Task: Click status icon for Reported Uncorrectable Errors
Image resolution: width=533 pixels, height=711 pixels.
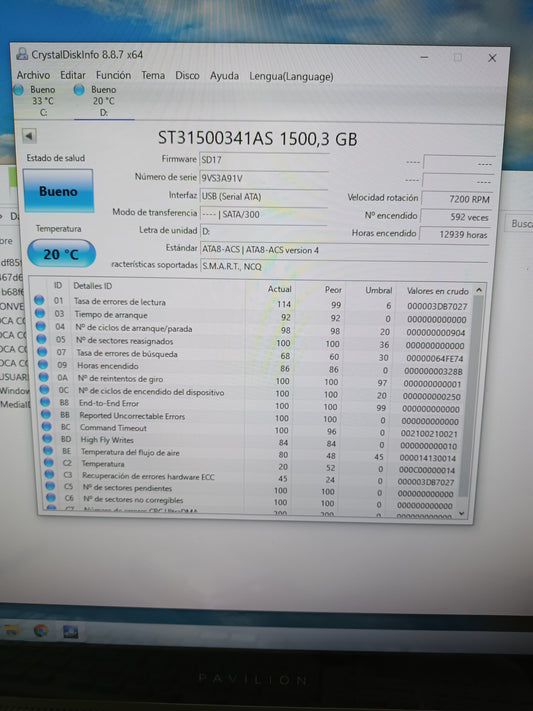Action: point(46,414)
